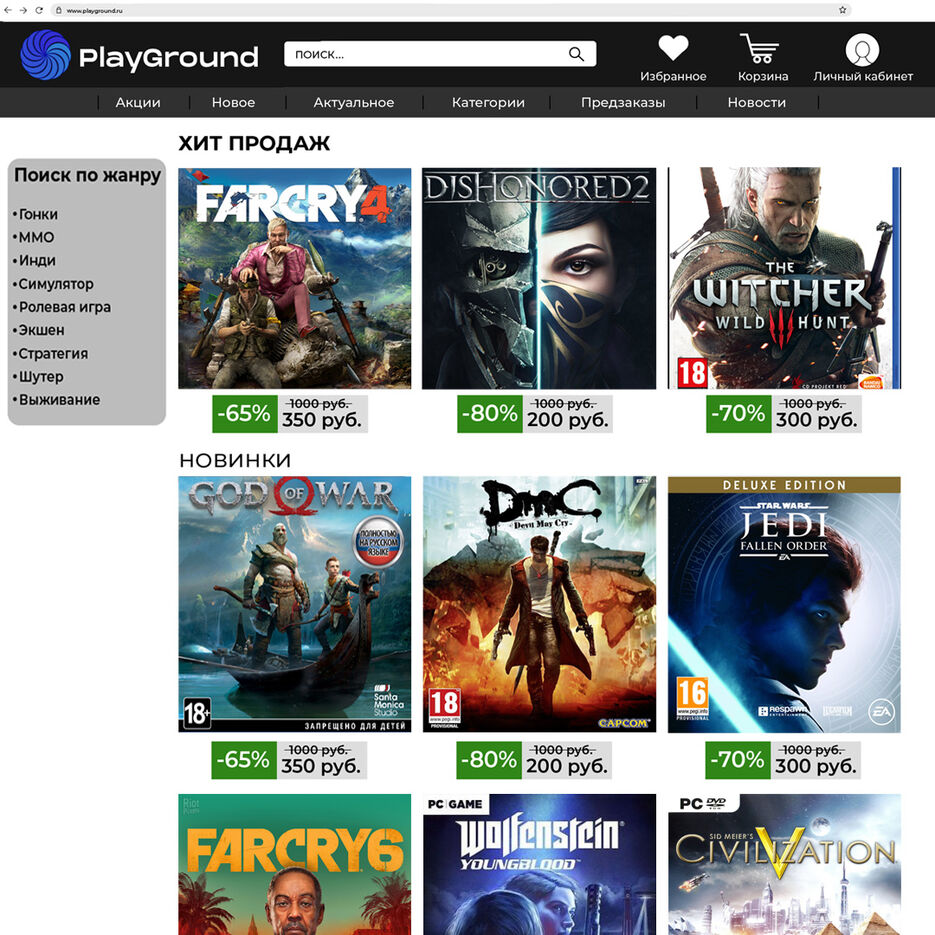This screenshot has height=935, width=935.
Task: Open the Far Cry 6 cover
Action: [x=295, y=865]
